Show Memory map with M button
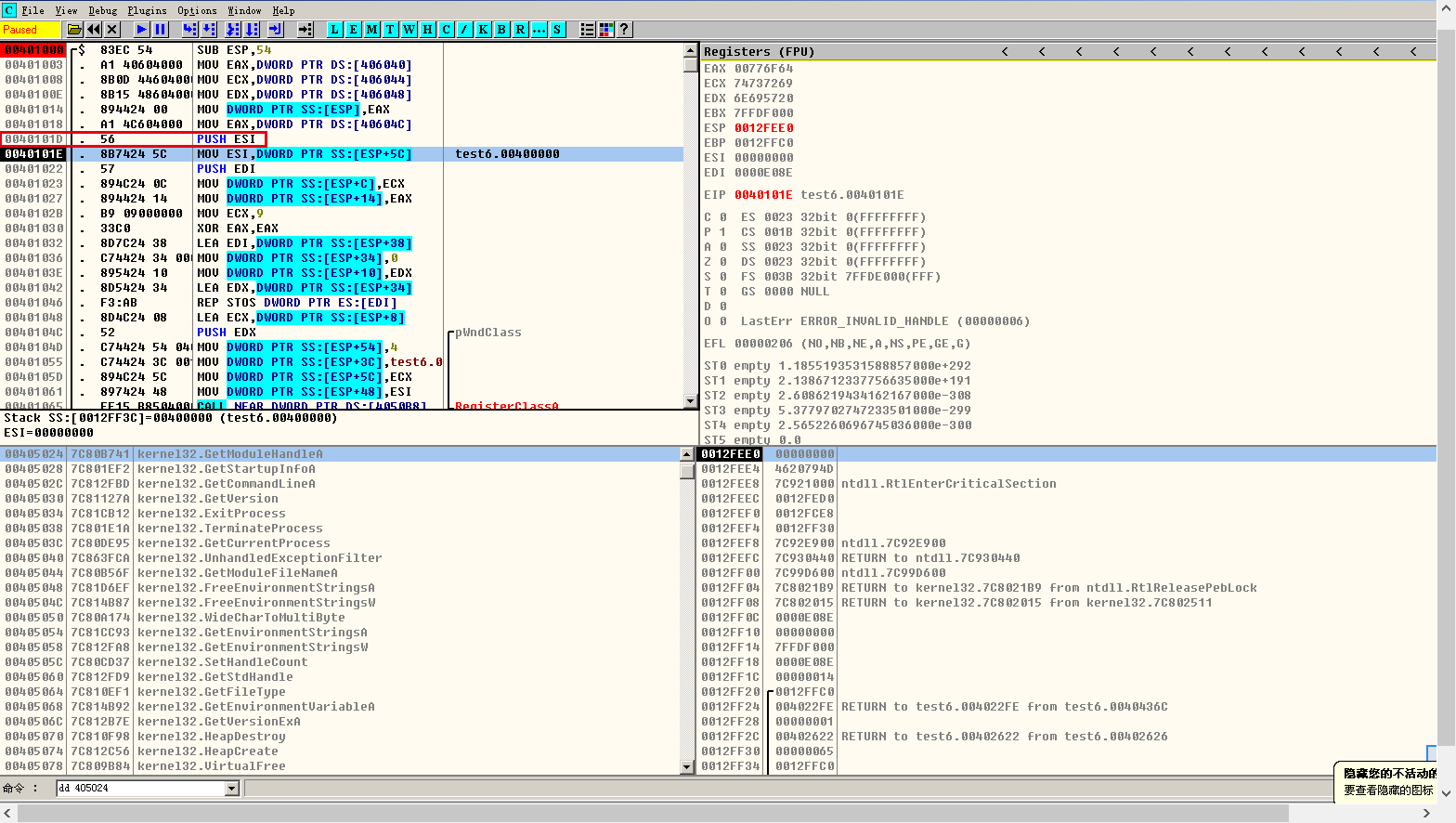 371,30
